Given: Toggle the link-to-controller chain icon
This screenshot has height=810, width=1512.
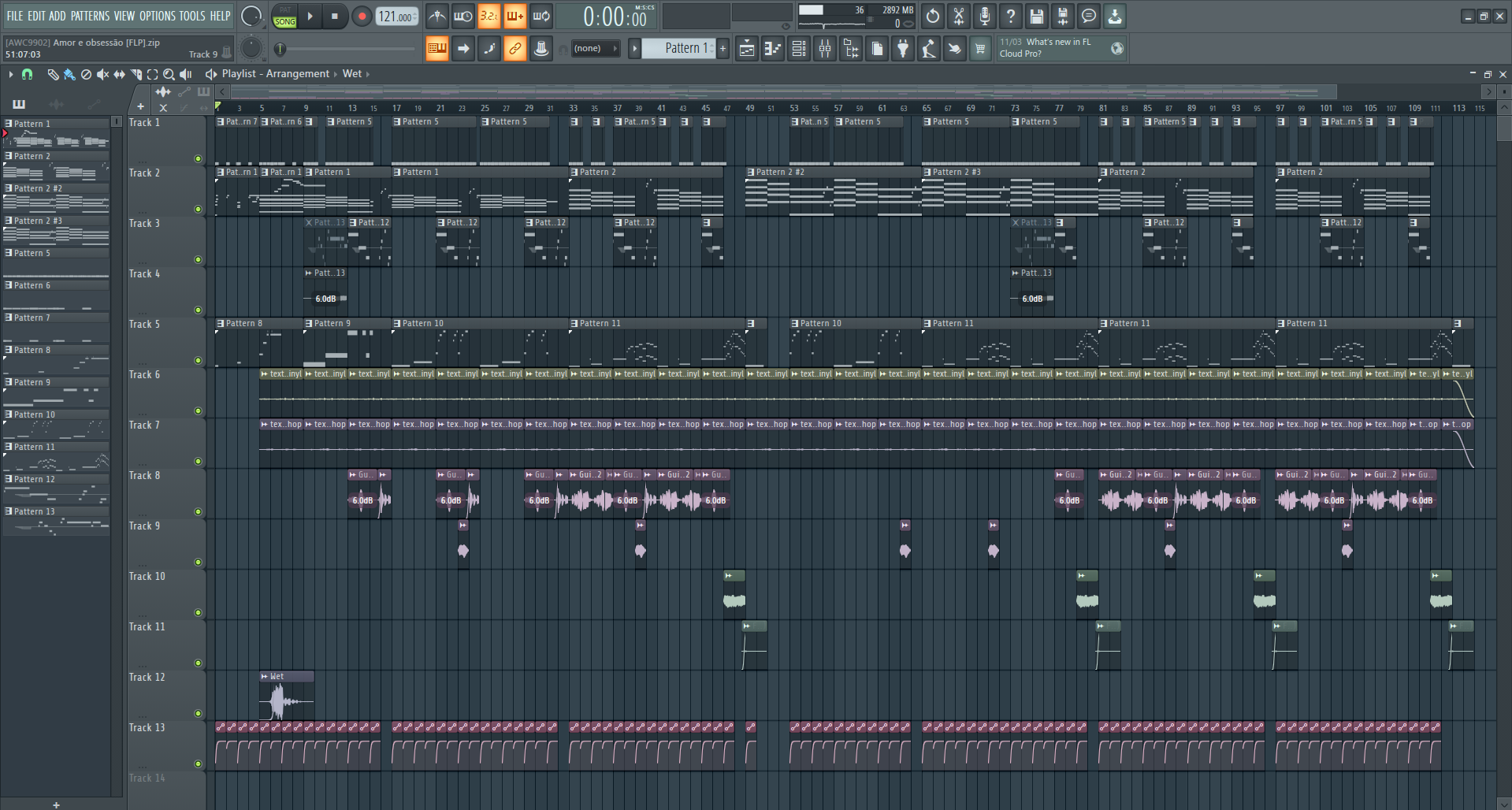Looking at the screenshot, I should point(515,49).
